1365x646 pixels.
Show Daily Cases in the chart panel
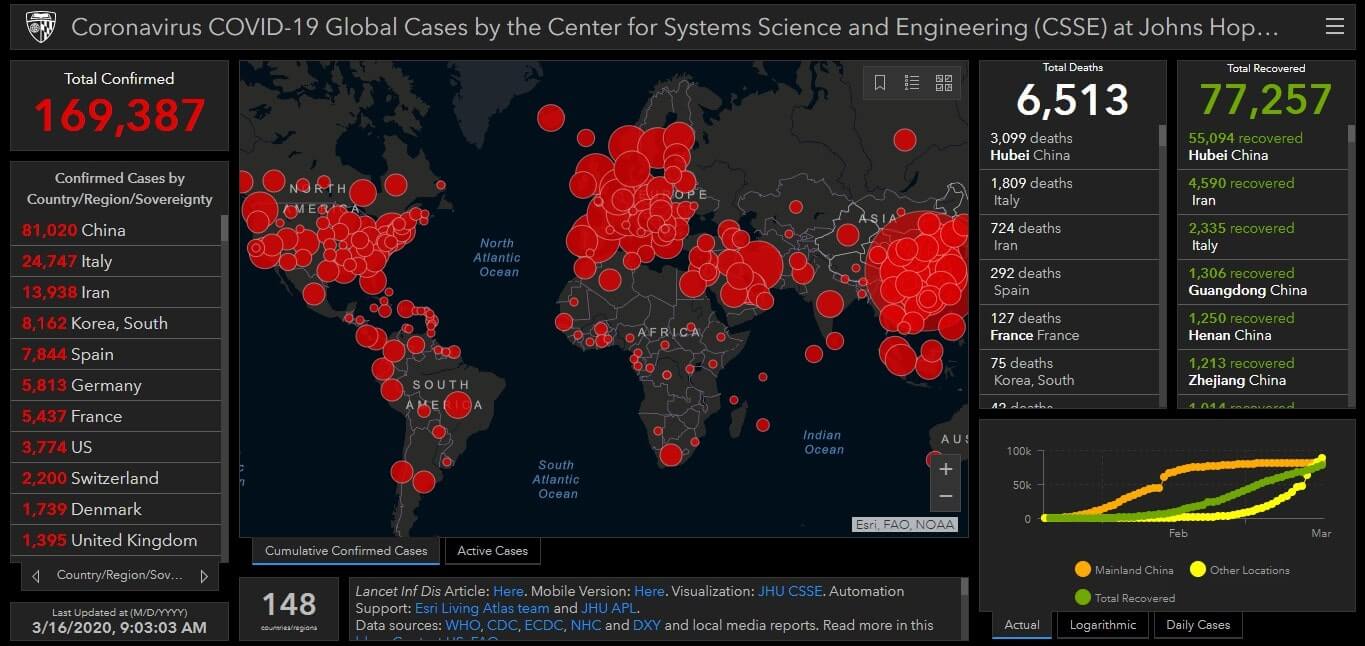pyautogui.click(x=1198, y=624)
